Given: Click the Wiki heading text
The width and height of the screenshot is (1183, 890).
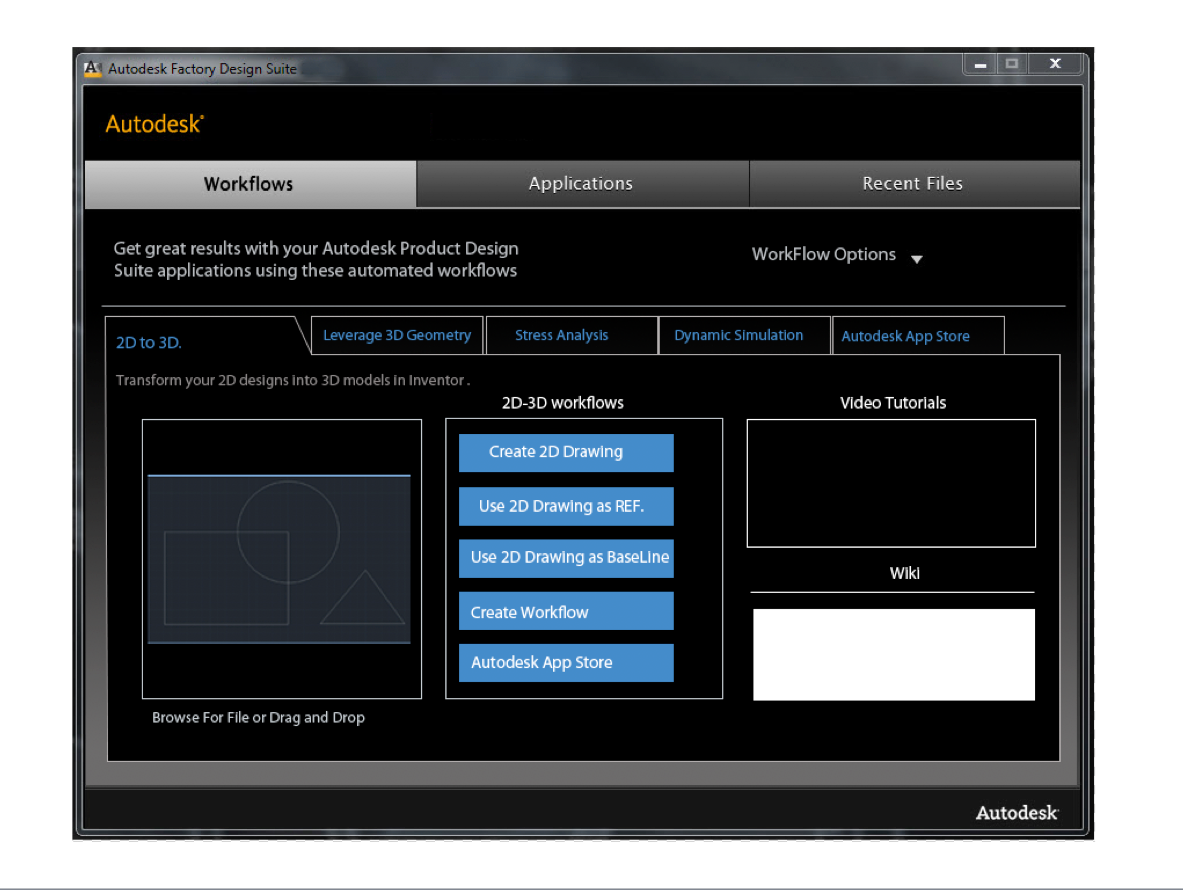Looking at the screenshot, I should tap(905, 573).
